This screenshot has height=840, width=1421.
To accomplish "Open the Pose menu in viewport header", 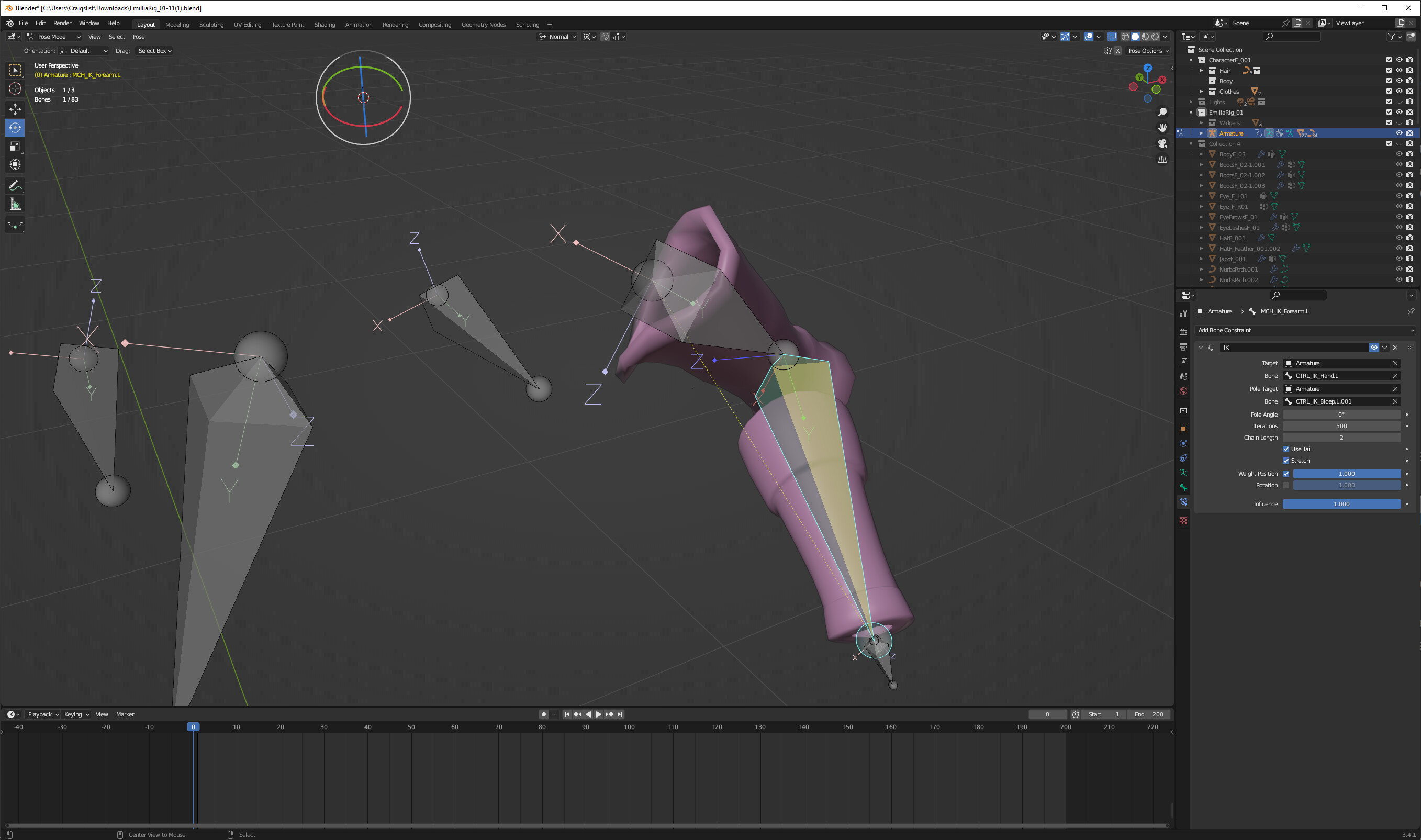I will [x=139, y=37].
